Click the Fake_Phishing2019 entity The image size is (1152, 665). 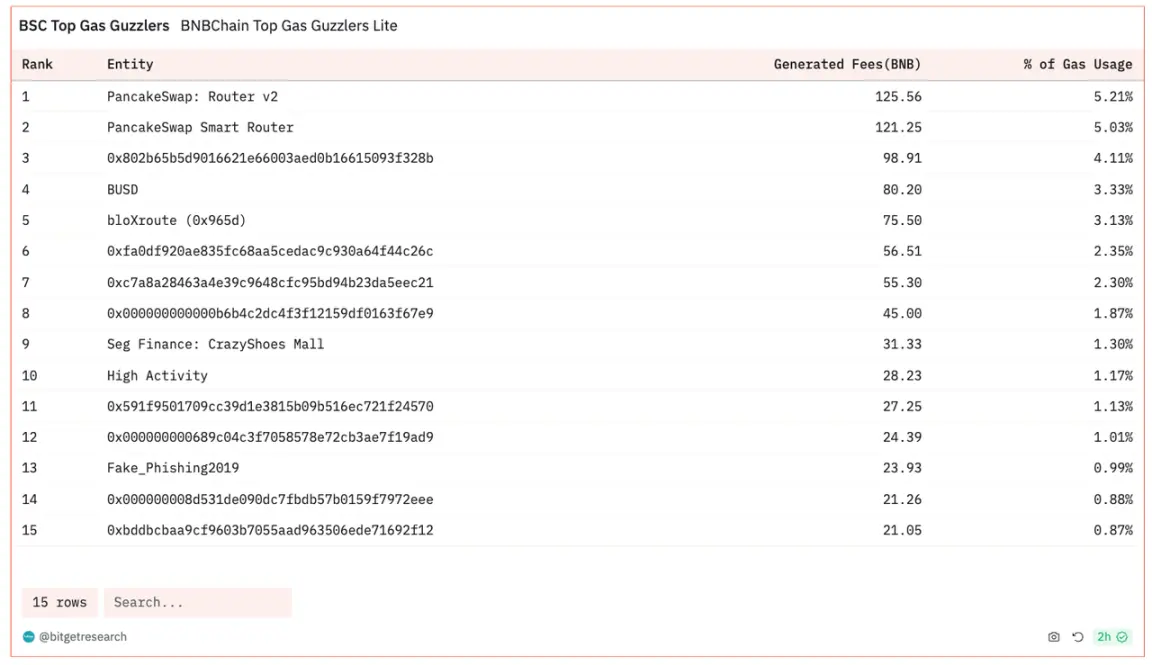[173, 468]
